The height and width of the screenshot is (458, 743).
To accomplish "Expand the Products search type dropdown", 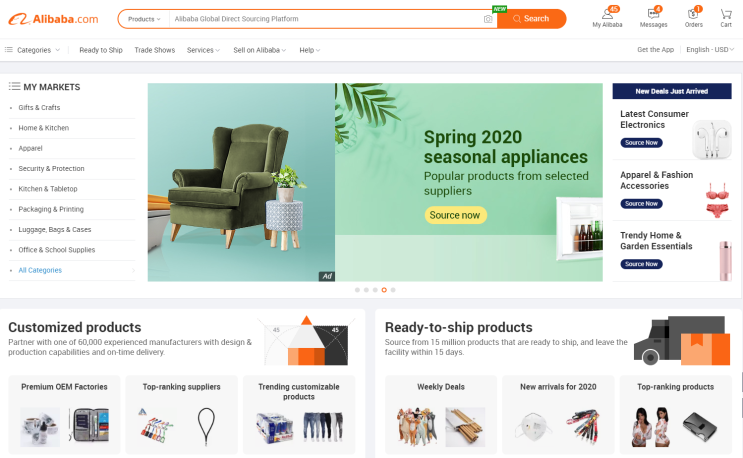I will [144, 19].
